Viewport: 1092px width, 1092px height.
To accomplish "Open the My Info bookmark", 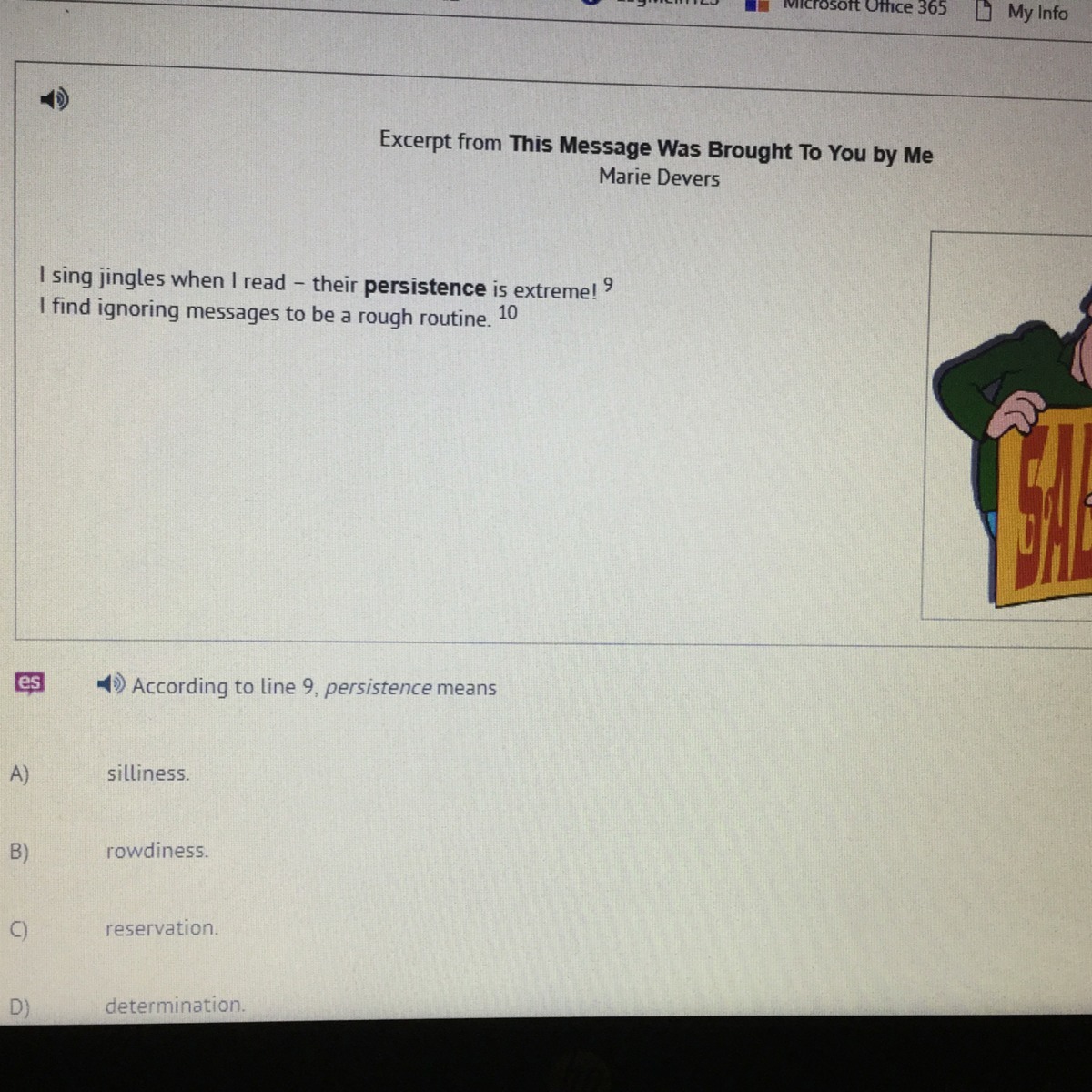I will click(x=1037, y=13).
